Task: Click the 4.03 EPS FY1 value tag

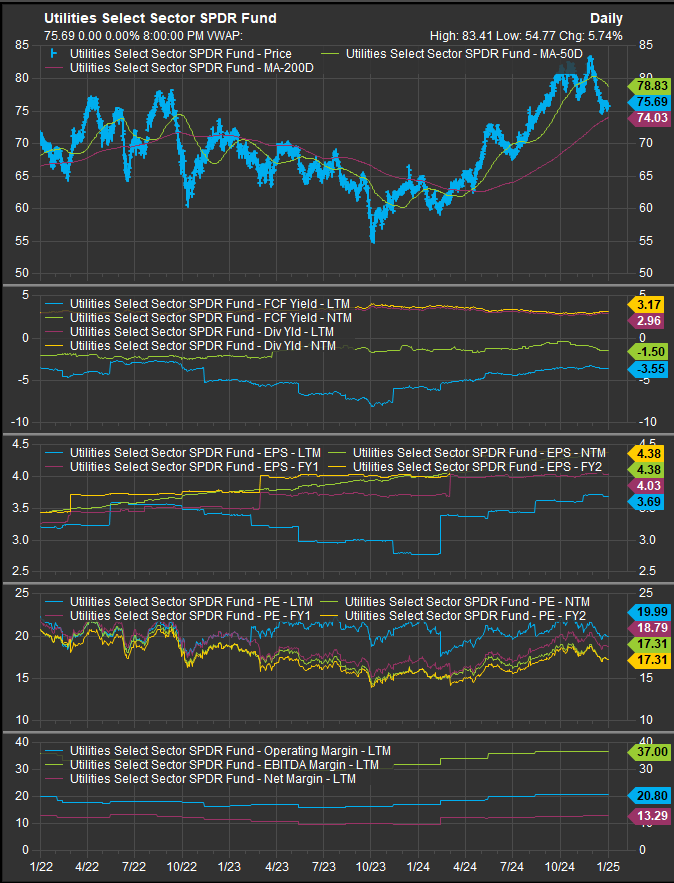Action: coord(649,486)
